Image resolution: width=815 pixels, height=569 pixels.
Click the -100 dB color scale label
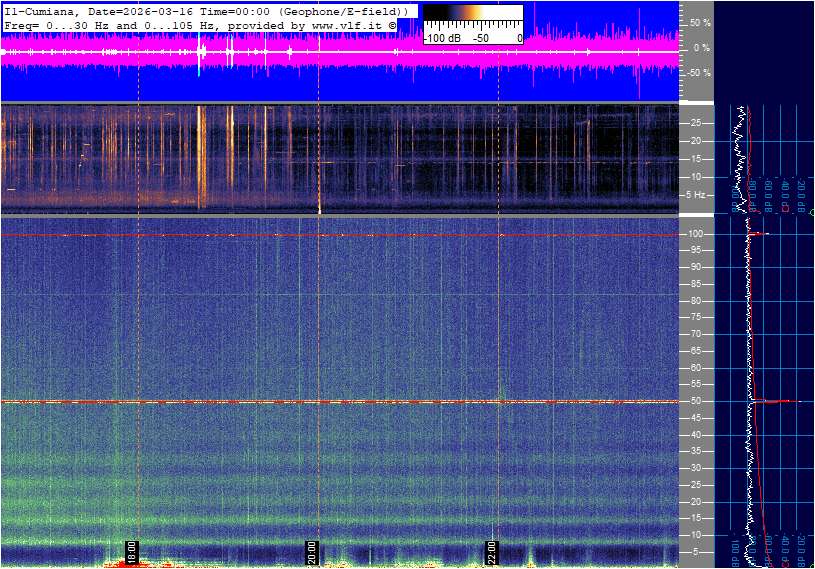tap(441, 38)
